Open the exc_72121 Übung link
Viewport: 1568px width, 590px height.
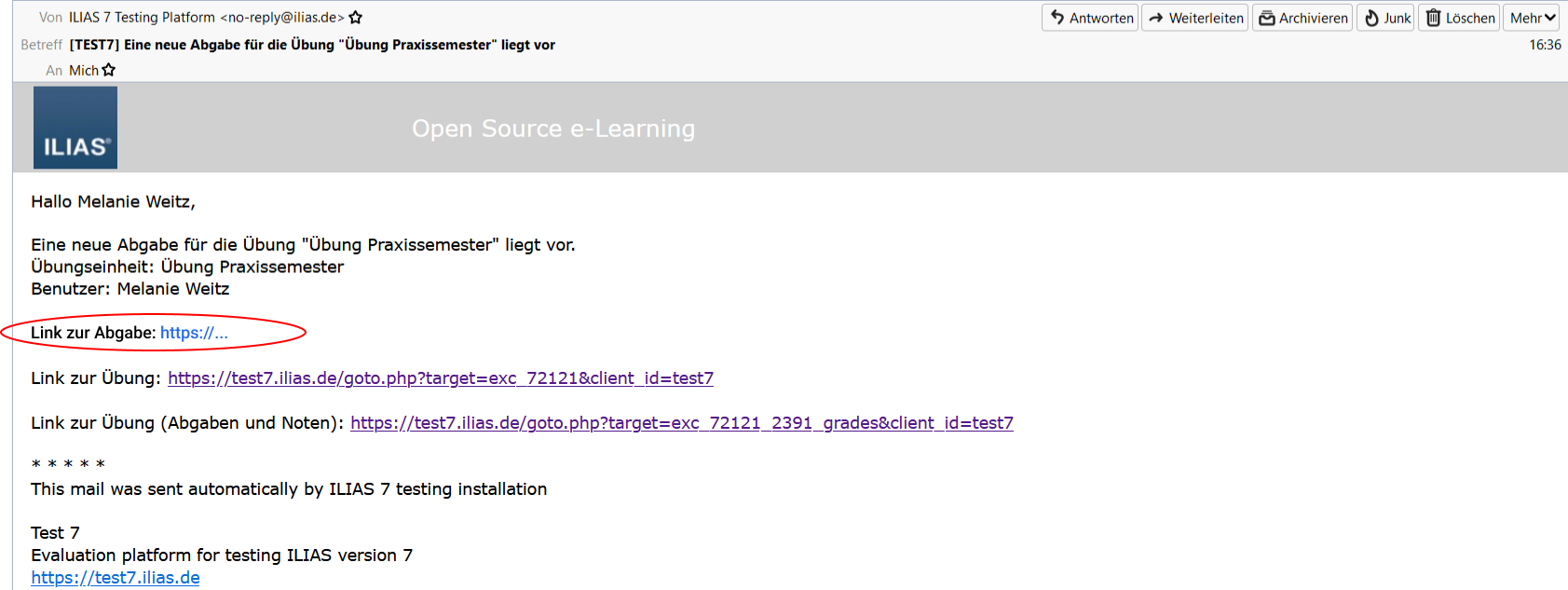pyautogui.click(x=440, y=378)
